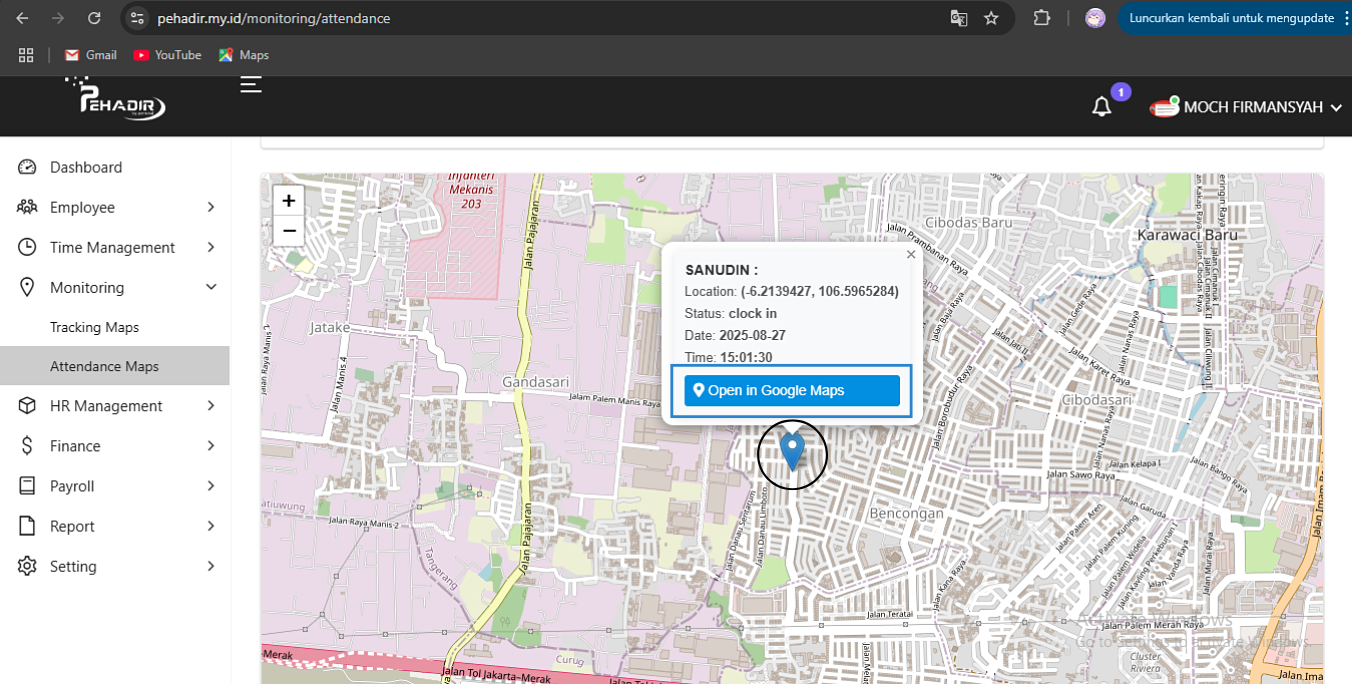The width and height of the screenshot is (1352, 684).
Task: Close the Sanudin info popup
Action: coord(911,254)
